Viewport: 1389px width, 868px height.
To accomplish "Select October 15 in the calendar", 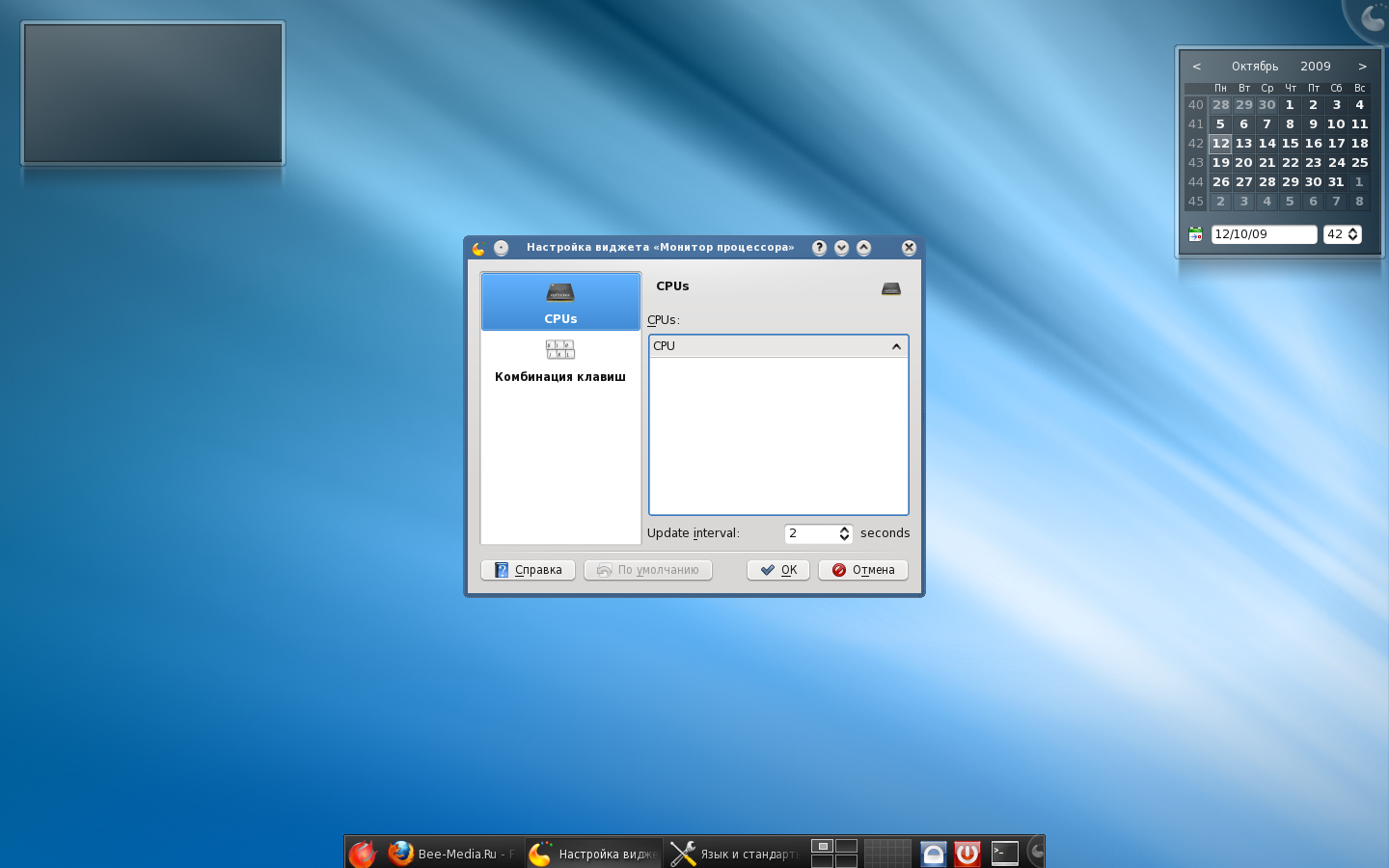I will tap(1290, 144).
